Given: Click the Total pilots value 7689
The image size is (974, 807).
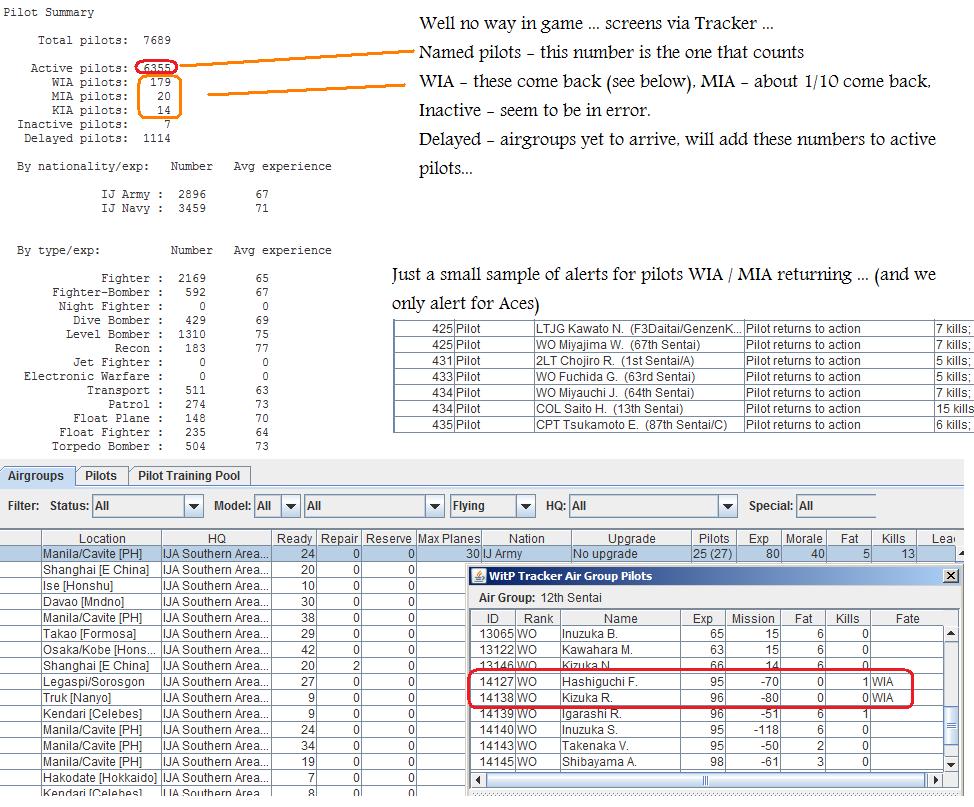Looking at the screenshot, I should [157, 40].
